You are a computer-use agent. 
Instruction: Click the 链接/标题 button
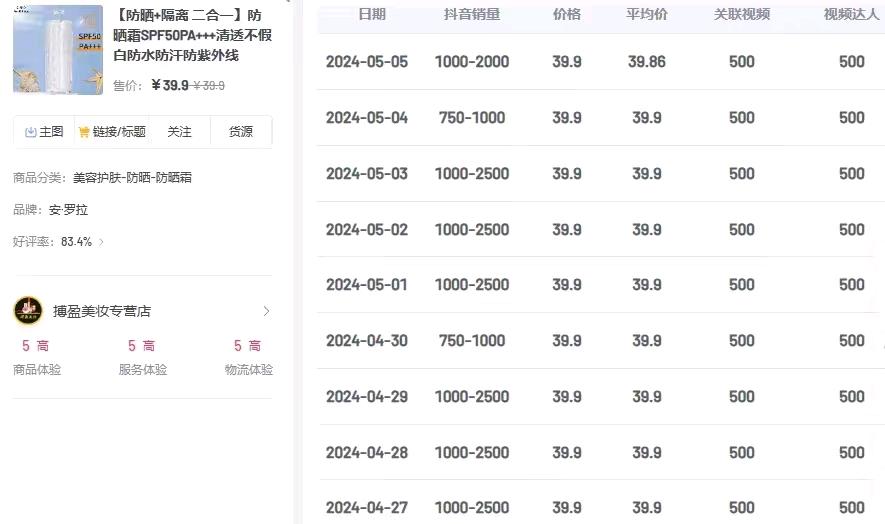[x=112, y=132]
